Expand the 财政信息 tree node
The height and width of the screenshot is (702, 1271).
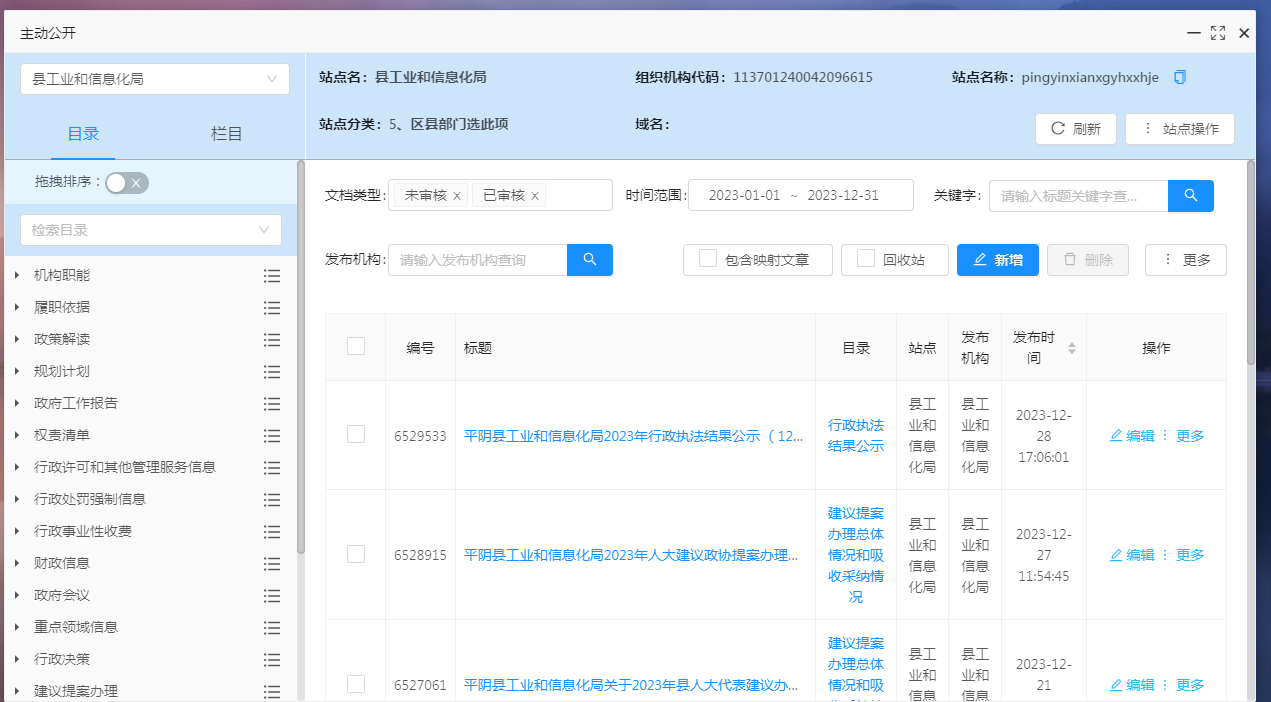click(17, 564)
